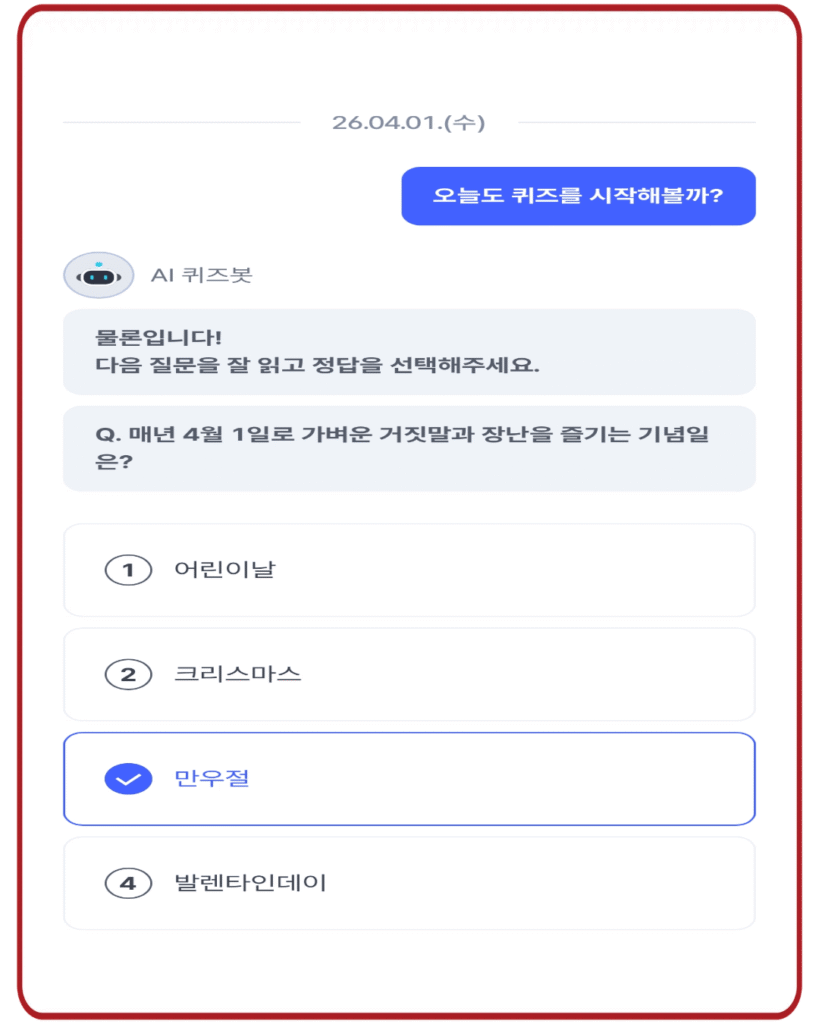
Task: Click the quiz question bubble starting with Q.
Action: (409, 446)
